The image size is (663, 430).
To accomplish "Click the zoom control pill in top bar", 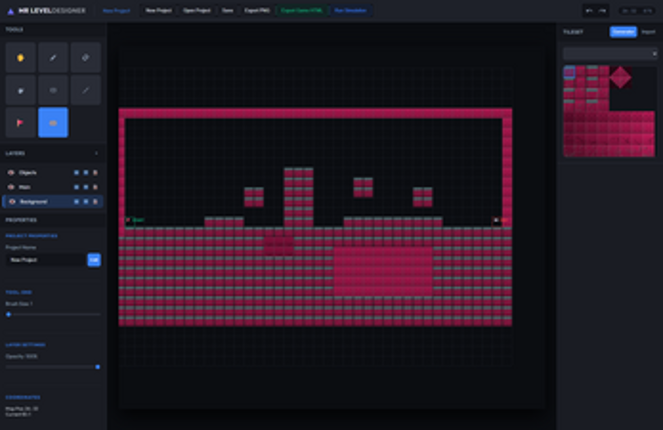I will 637,11.
